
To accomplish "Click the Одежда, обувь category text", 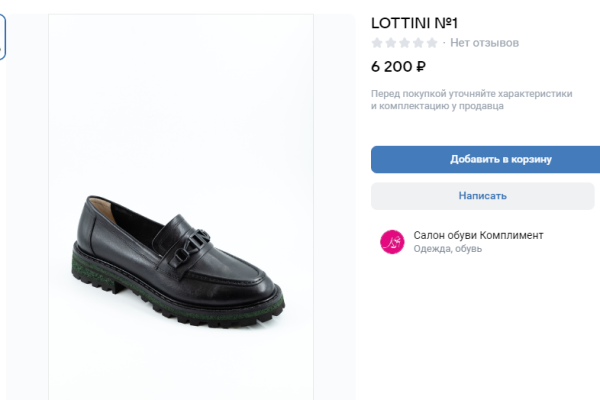I will pyautogui.click(x=447, y=249).
